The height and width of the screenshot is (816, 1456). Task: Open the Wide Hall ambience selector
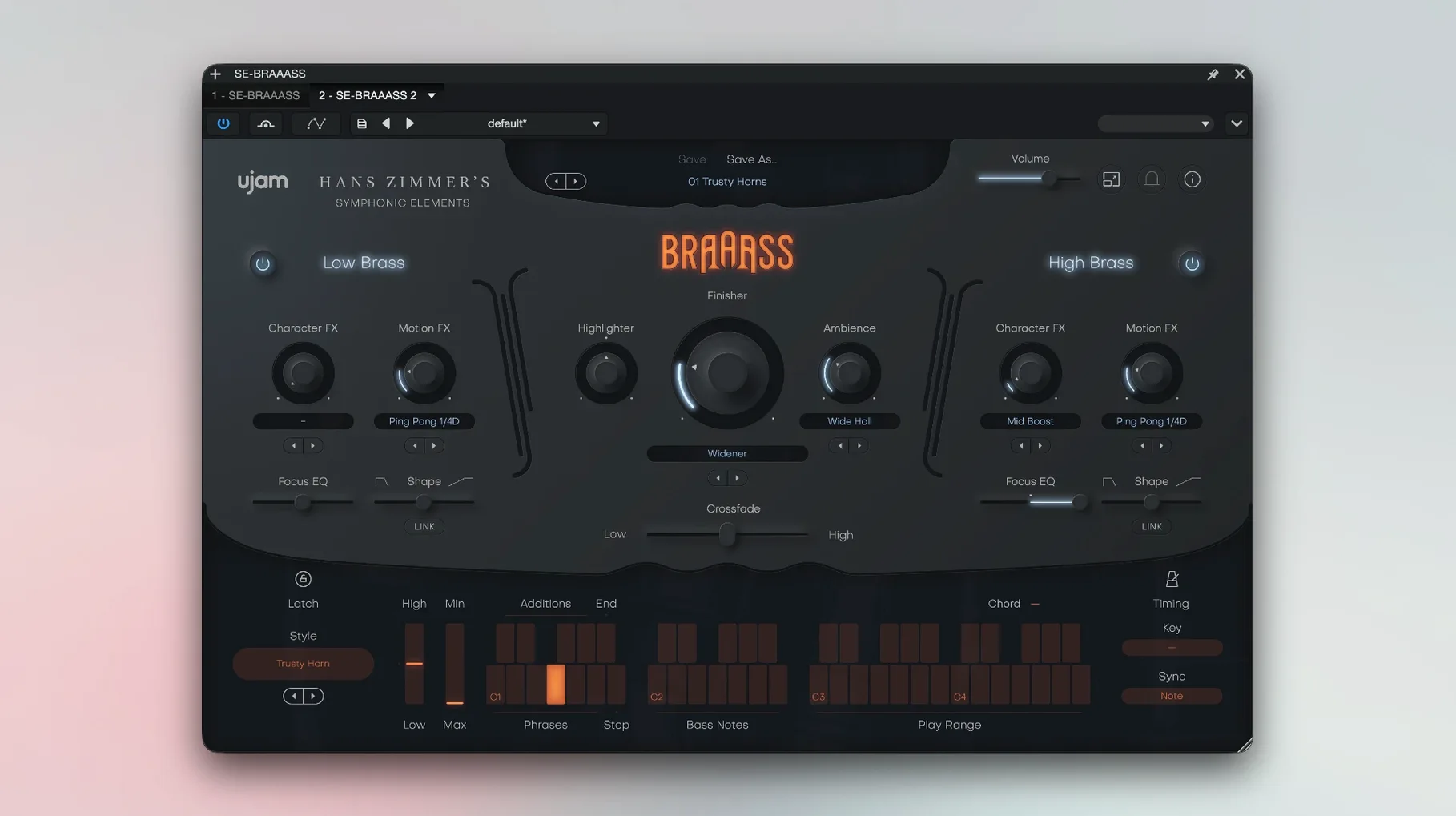click(850, 421)
